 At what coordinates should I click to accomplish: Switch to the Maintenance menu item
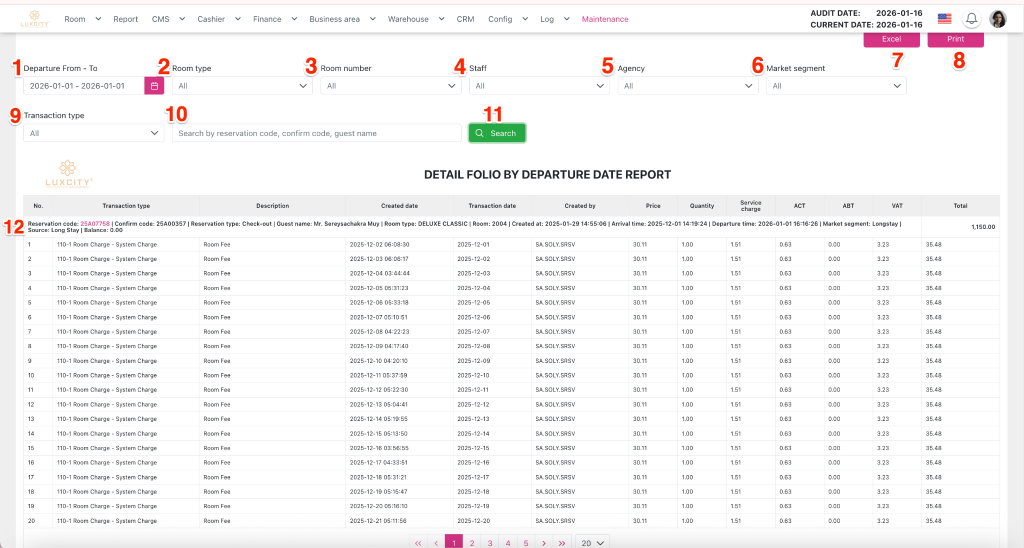pyautogui.click(x=605, y=19)
